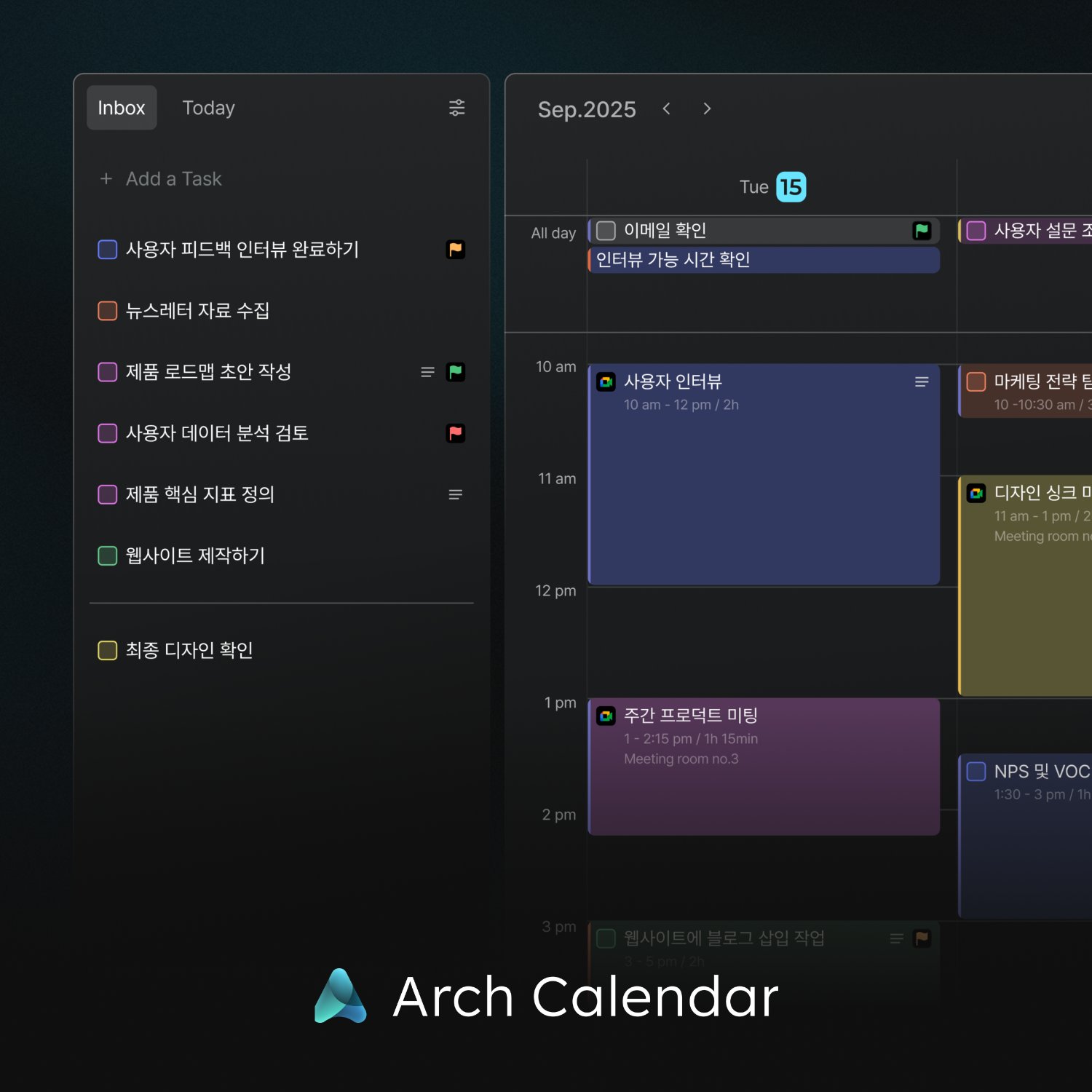Screen dimensions: 1092x1092
Task: Click the red flag on 사용자 데이터 분석 검토
Action: pos(455,433)
